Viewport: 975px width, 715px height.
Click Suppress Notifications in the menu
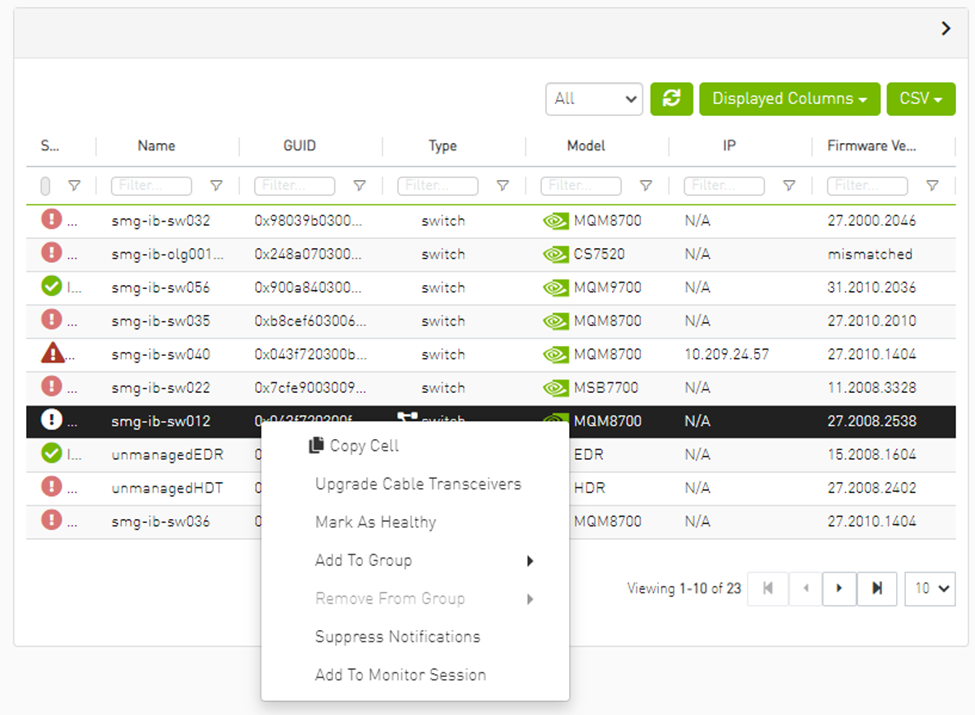coord(397,636)
